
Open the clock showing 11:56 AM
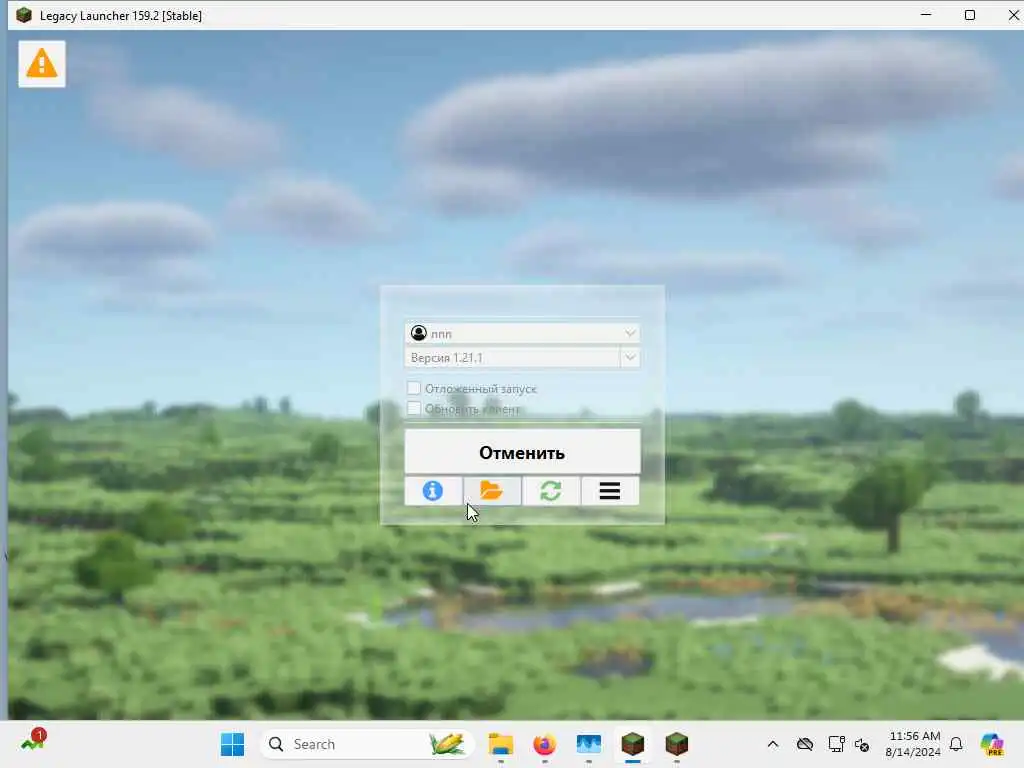coord(914,744)
